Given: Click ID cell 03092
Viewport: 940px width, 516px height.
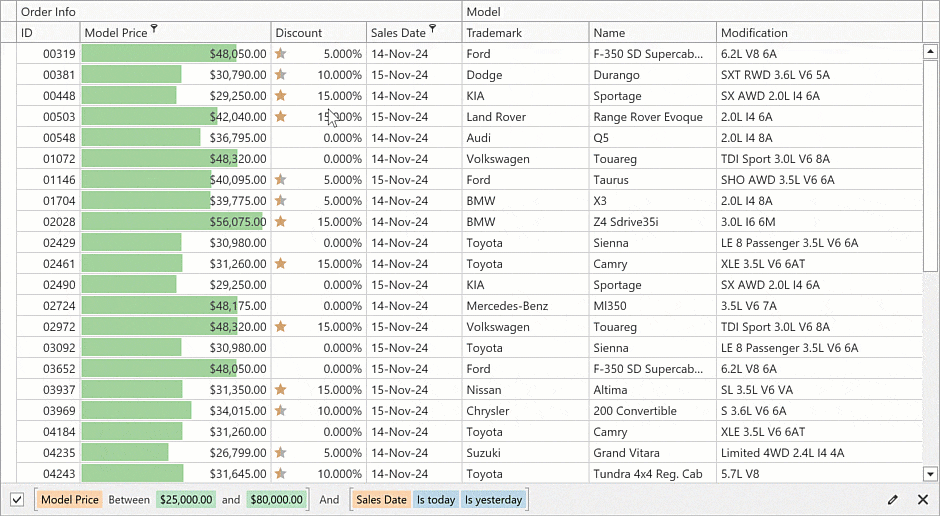Looking at the screenshot, I should point(49,347).
